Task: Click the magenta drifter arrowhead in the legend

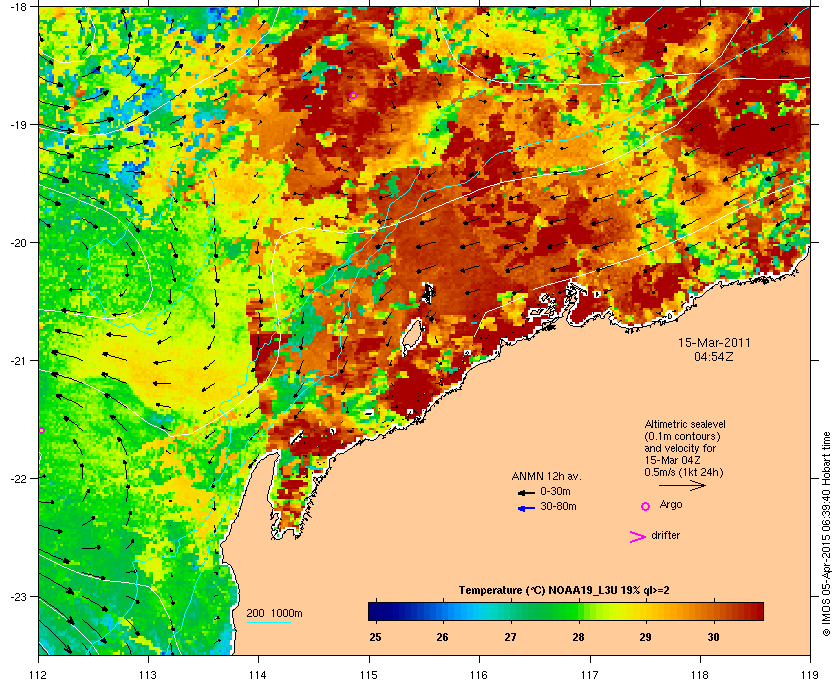Action: coord(638,537)
